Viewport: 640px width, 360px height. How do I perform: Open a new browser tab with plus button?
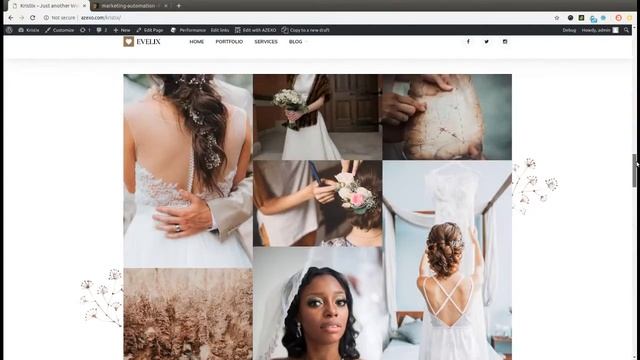(179, 6)
